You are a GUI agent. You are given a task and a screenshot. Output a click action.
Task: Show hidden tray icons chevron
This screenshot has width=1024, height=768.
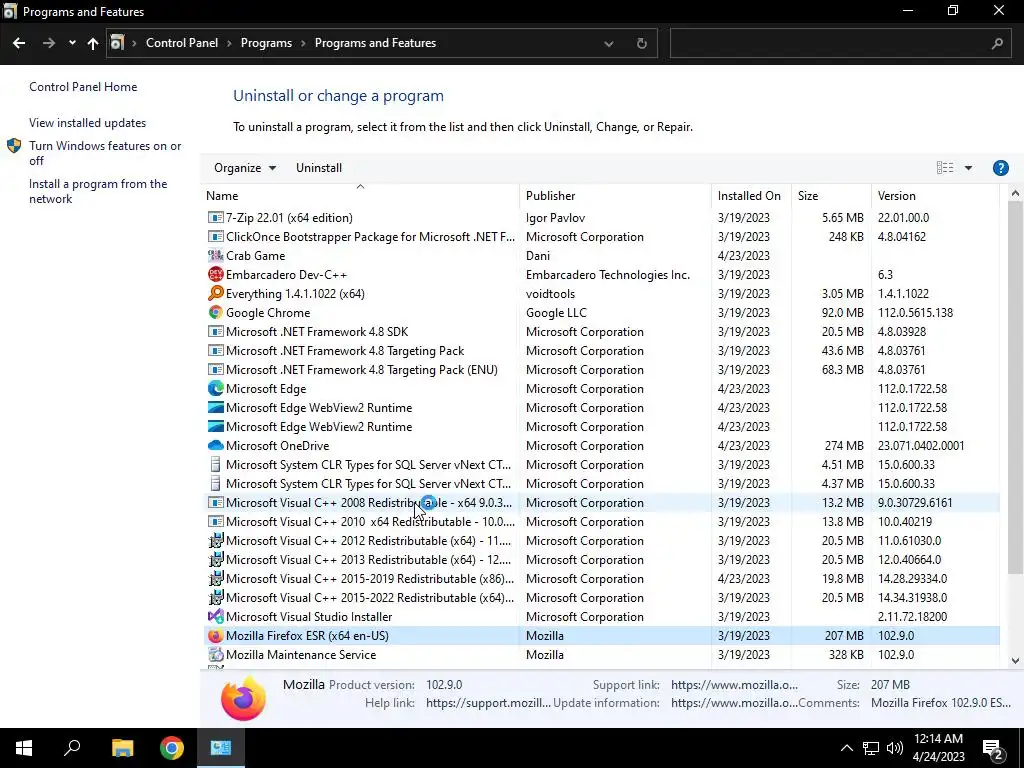pyautogui.click(x=846, y=748)
